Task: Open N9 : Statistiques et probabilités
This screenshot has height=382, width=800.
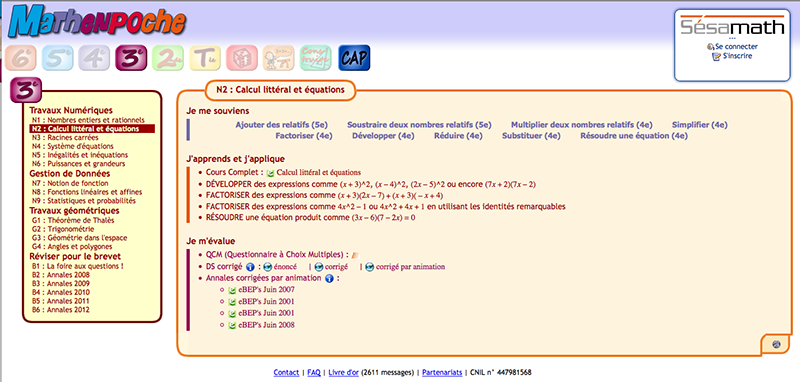Action: click(x=83, y=201)
